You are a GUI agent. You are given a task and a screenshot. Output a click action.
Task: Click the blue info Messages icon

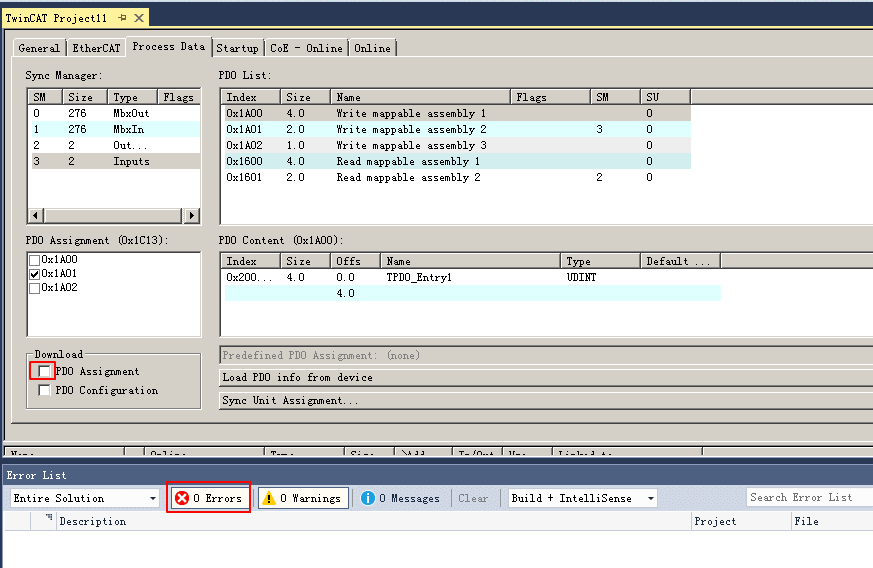(x=368, y=498)
